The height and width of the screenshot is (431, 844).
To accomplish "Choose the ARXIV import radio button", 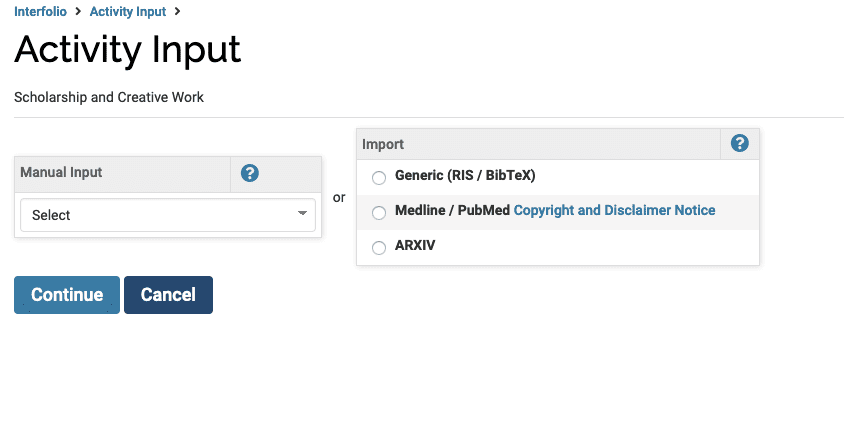I will coord(379,248).
